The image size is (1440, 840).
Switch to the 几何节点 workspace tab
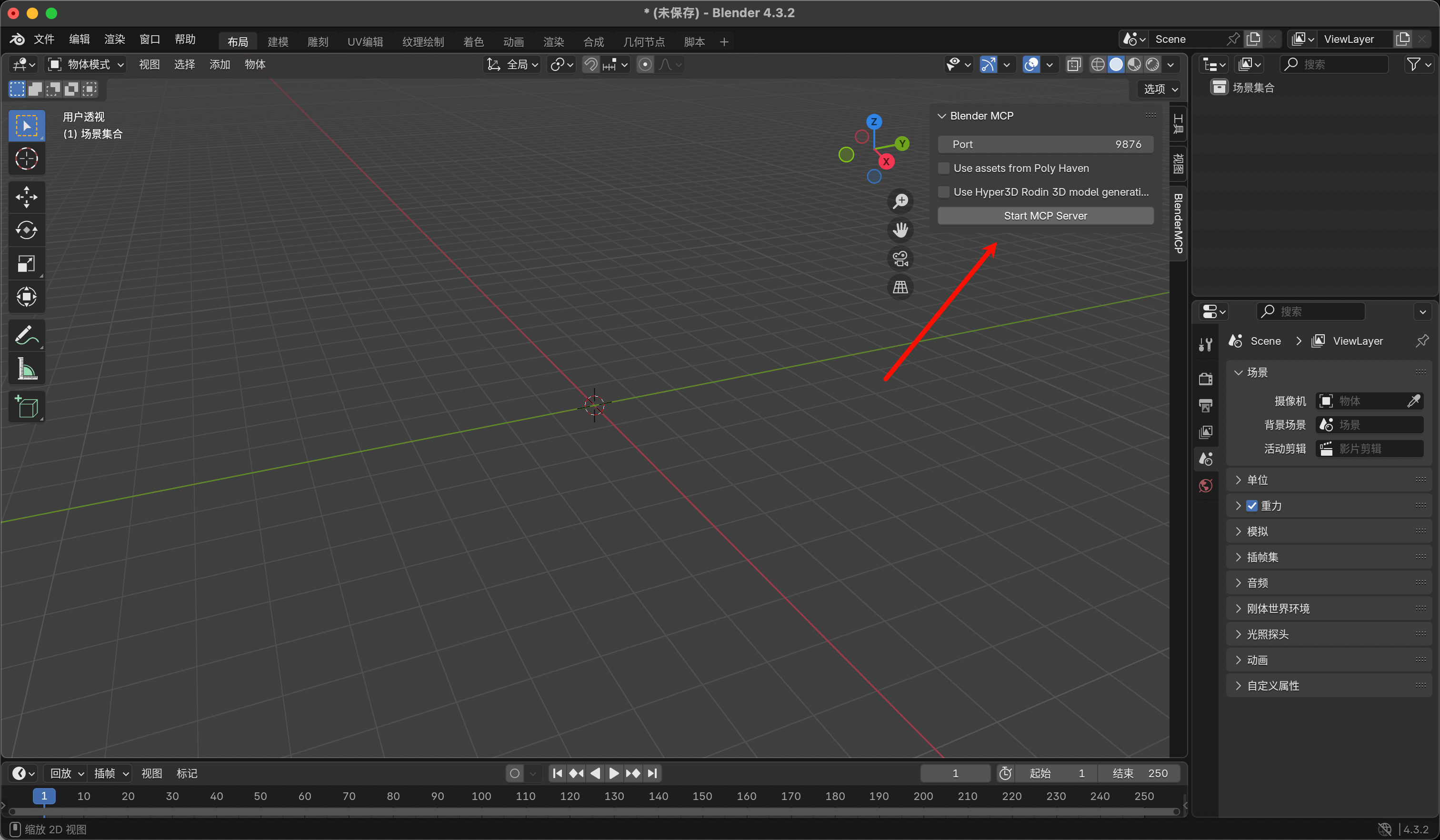click(x=644, y=42)
